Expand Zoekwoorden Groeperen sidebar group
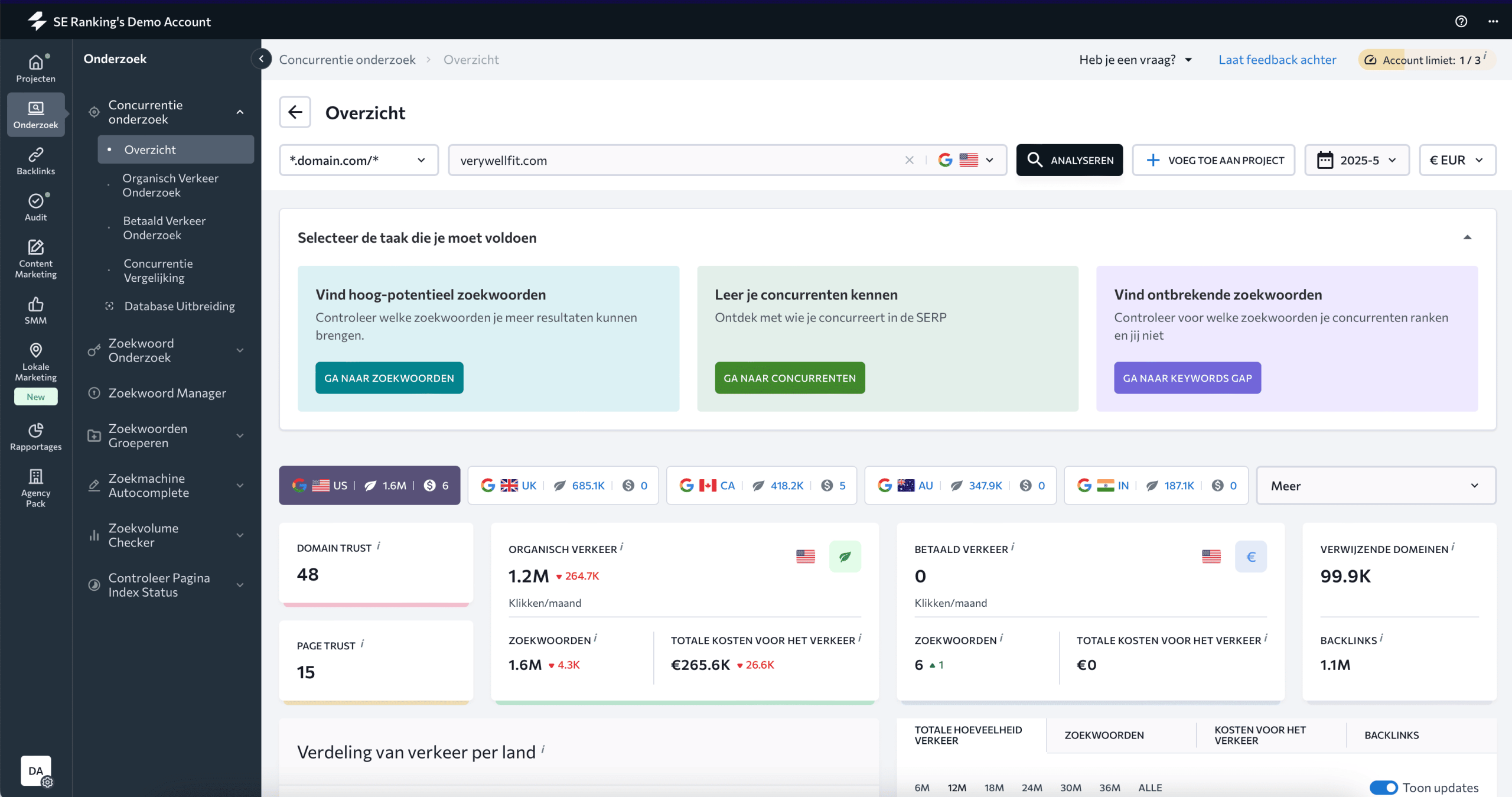Viewport: 1512px width, 797px height. [x=240, y=436]
